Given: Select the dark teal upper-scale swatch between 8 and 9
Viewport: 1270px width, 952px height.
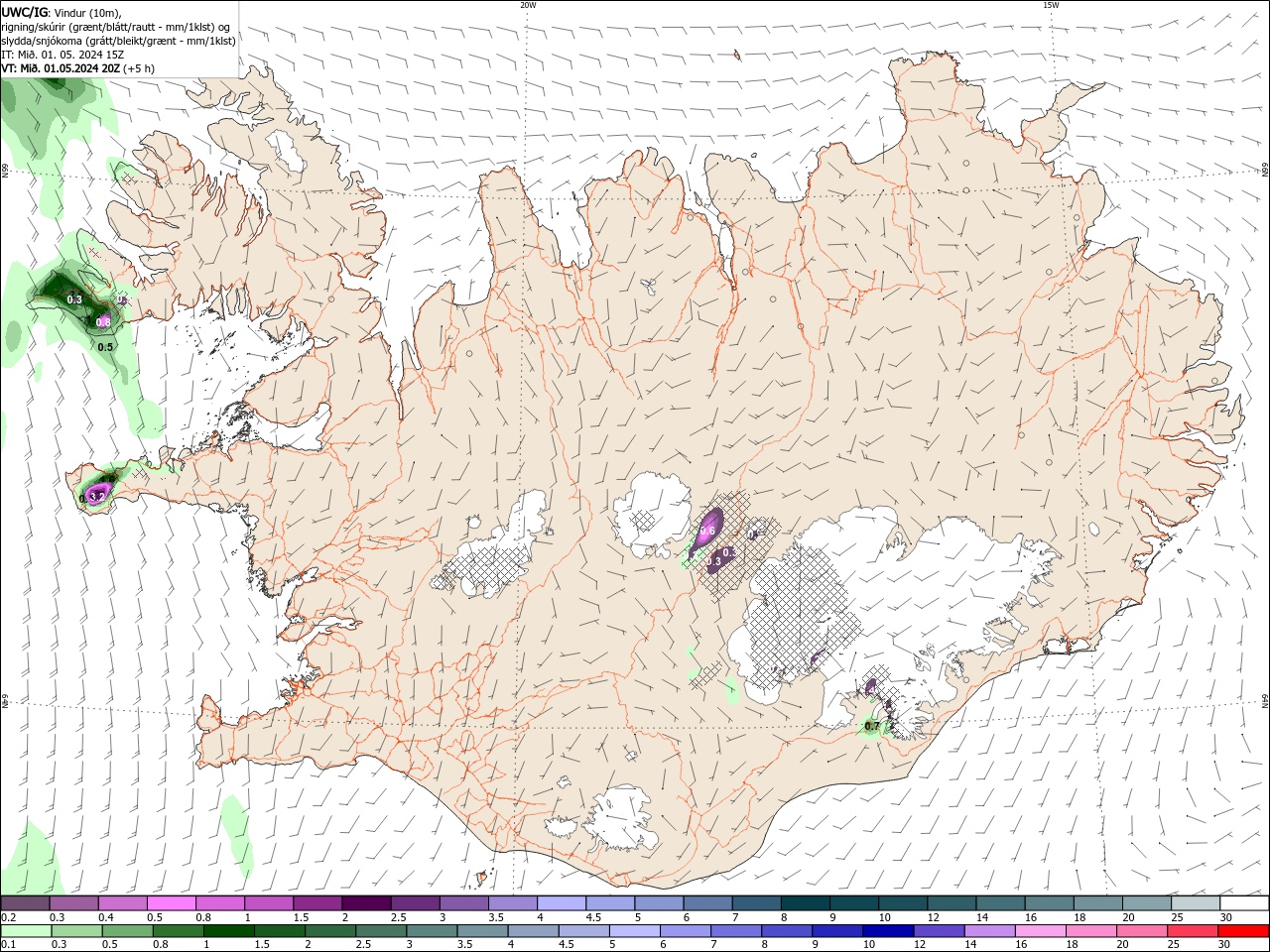Looking at the screenshot, I should pyautogui.click(x=805, y=903).
